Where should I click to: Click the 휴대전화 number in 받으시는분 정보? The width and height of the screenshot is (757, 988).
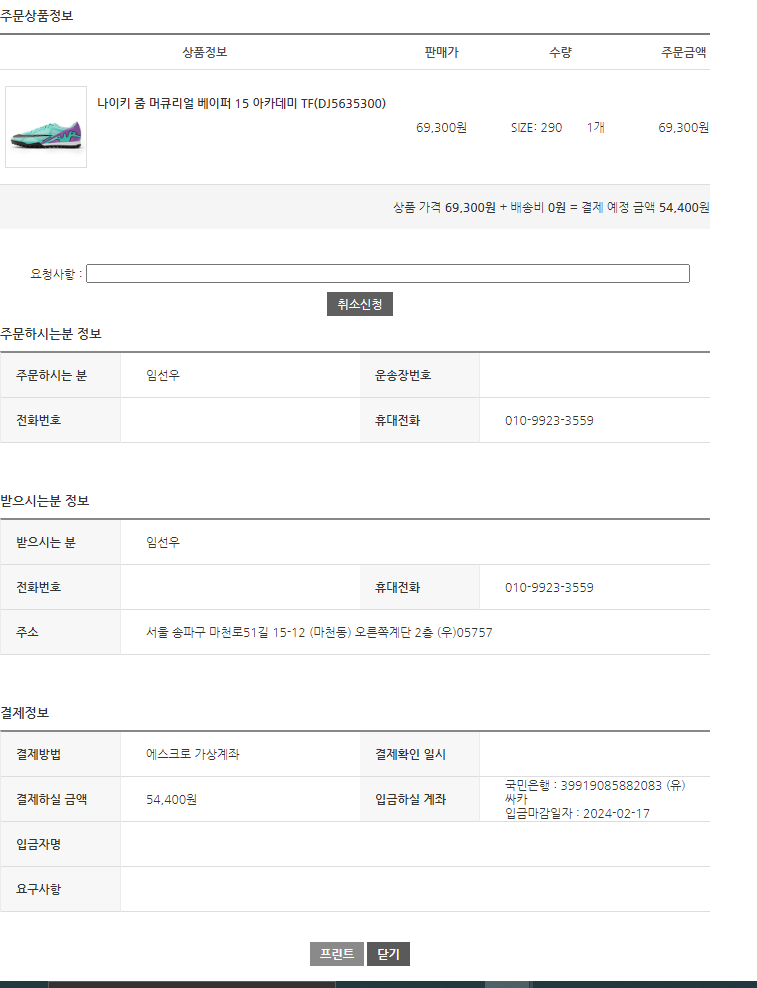pyautogui.click(x=549, y=587)
